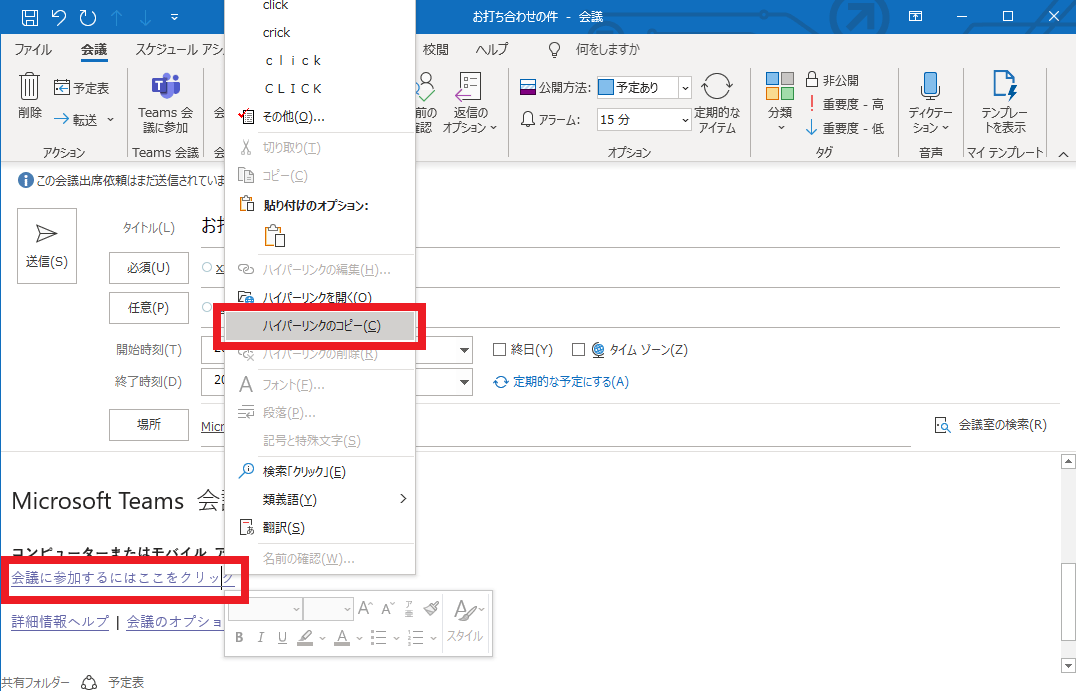Image resolution: width=1076 pixels, height=691 pixels.
Task: Open the ribbon display options icon
Action: (915, 16)
